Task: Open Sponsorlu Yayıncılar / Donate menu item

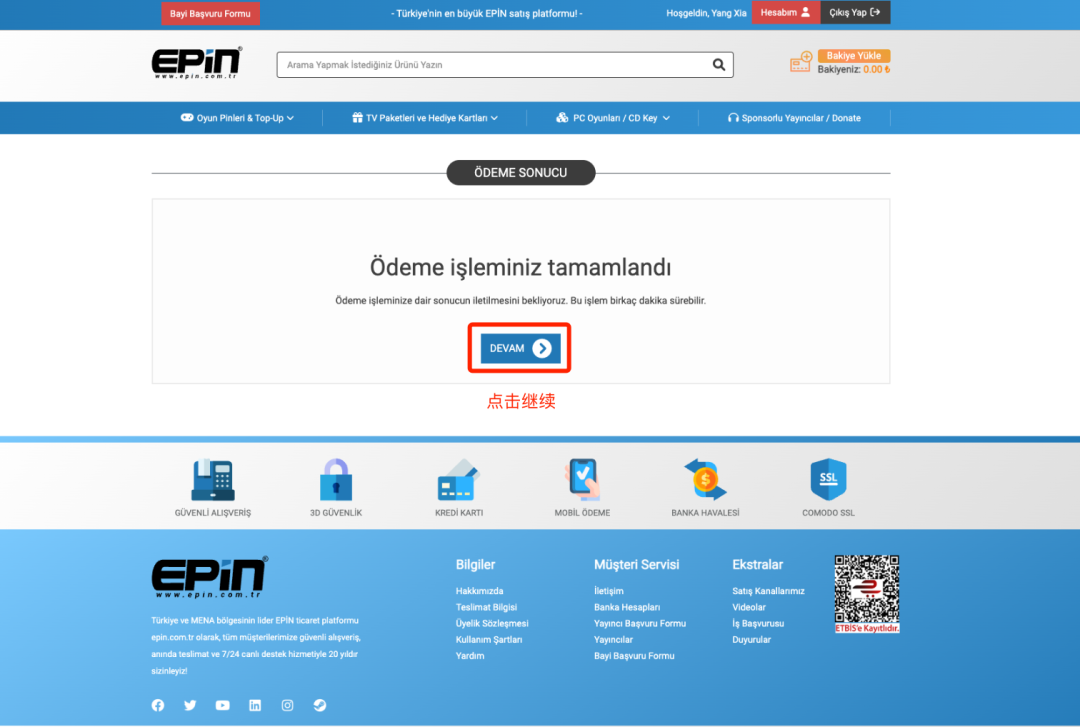Action: tap(794, 118)
